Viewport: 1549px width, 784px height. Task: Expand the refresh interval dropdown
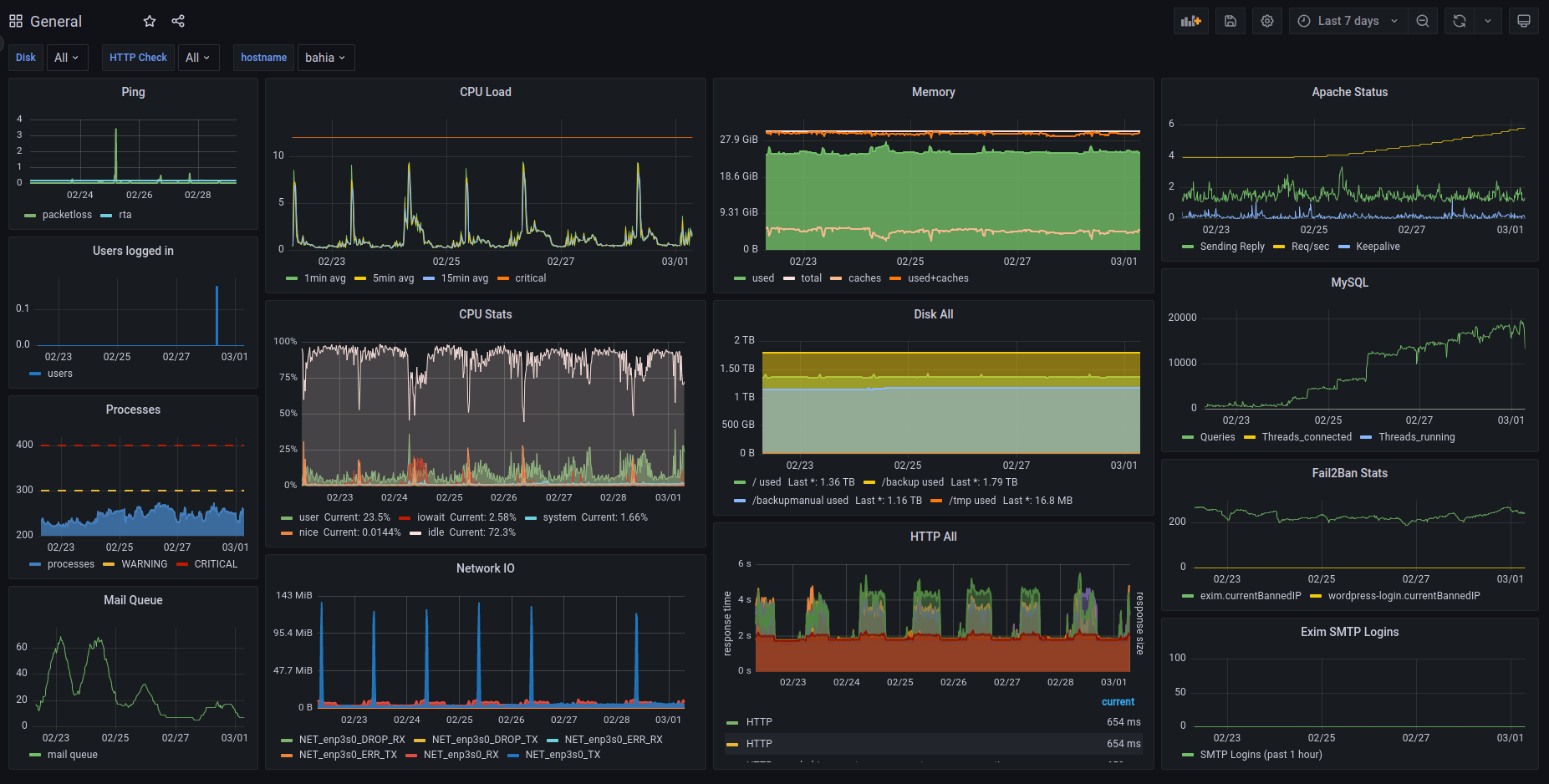click(x=1488, y=21)
